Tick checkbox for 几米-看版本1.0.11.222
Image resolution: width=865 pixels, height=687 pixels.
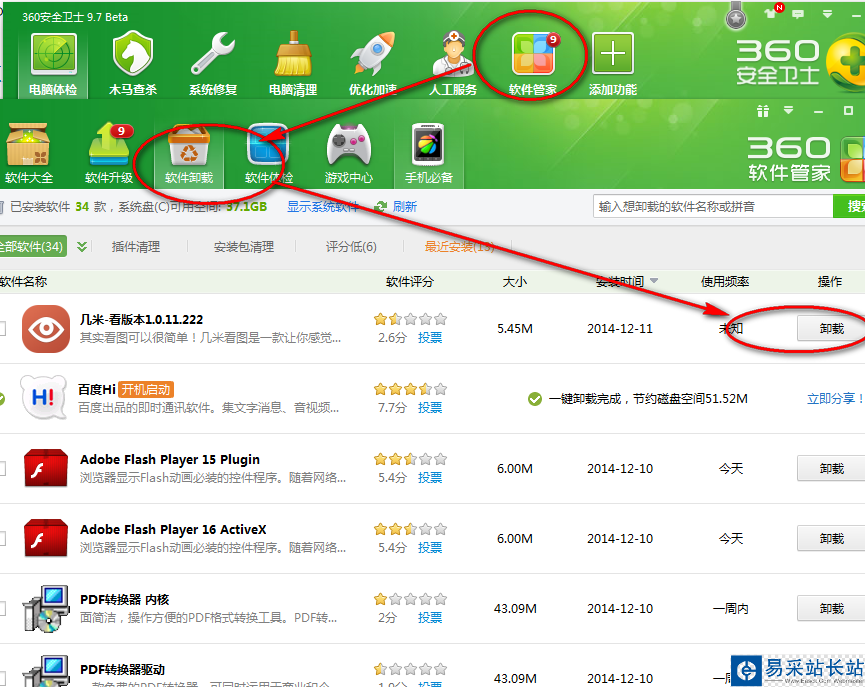[2, 329]
